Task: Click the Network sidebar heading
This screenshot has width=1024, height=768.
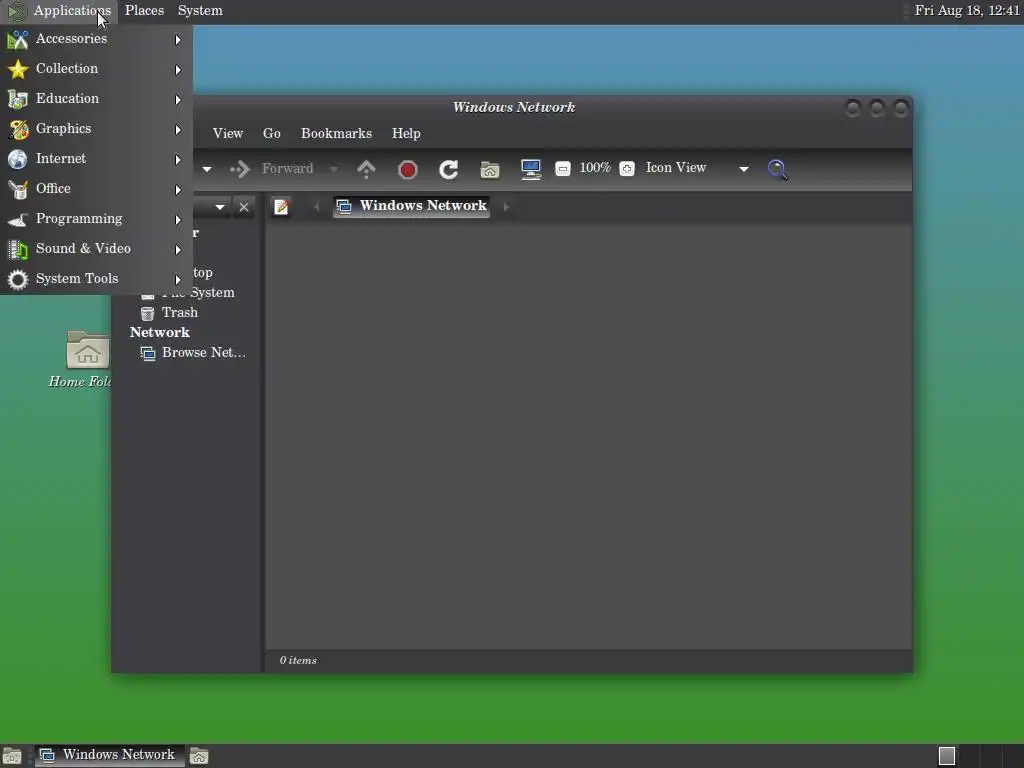Action: point(159,332)
